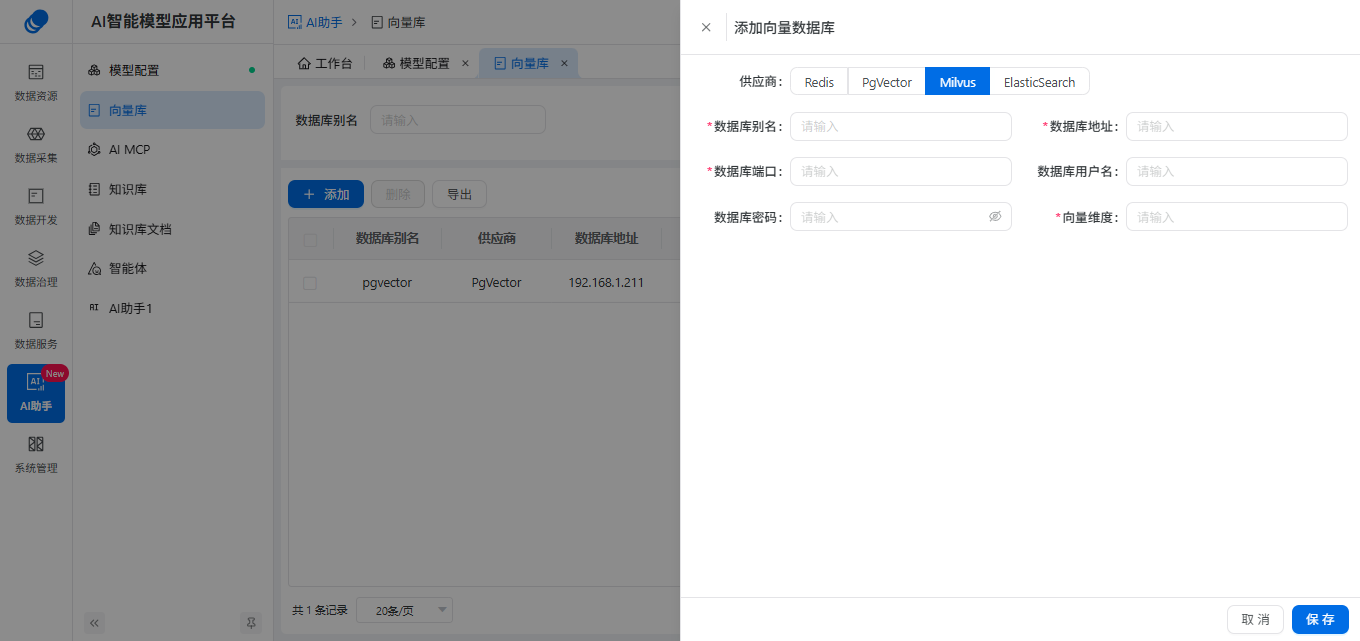Screen dimensions: 1360x641
Task: Click the 删除 button
Action: [x=398, y=194]
